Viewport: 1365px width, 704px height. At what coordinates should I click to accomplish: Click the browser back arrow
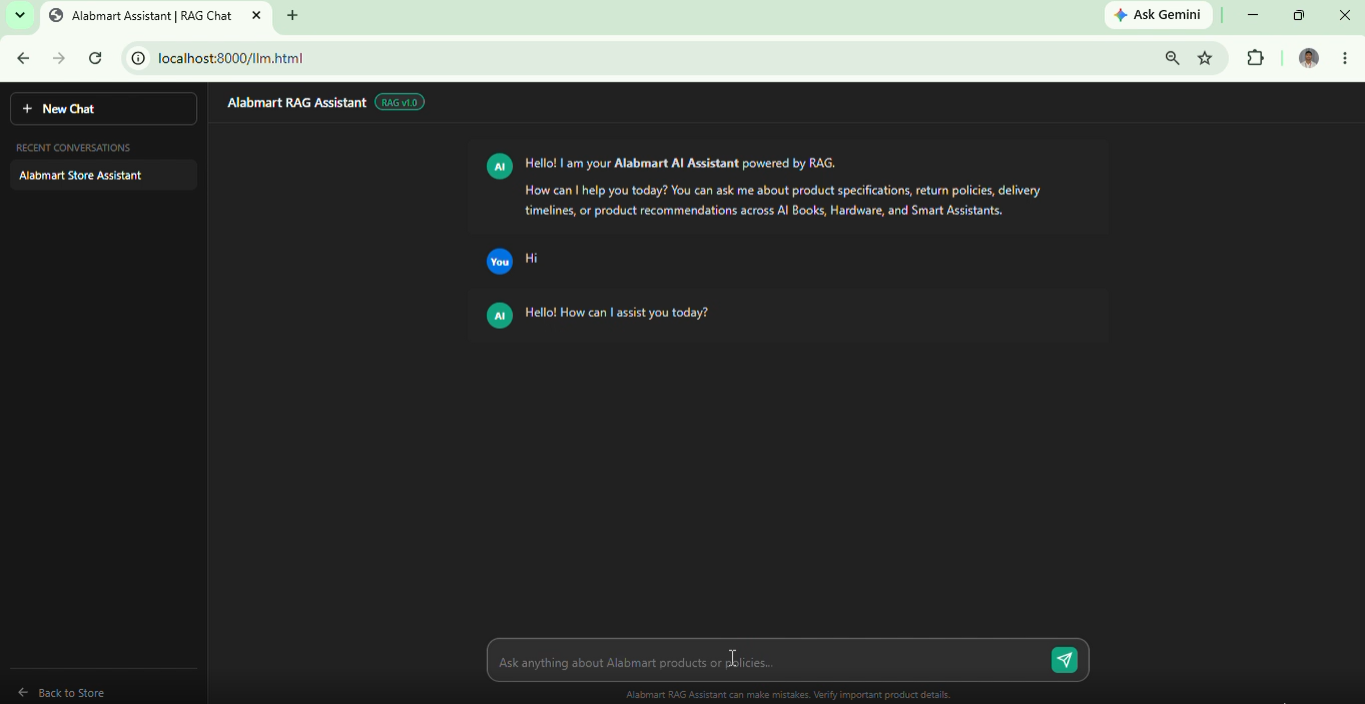23,58
